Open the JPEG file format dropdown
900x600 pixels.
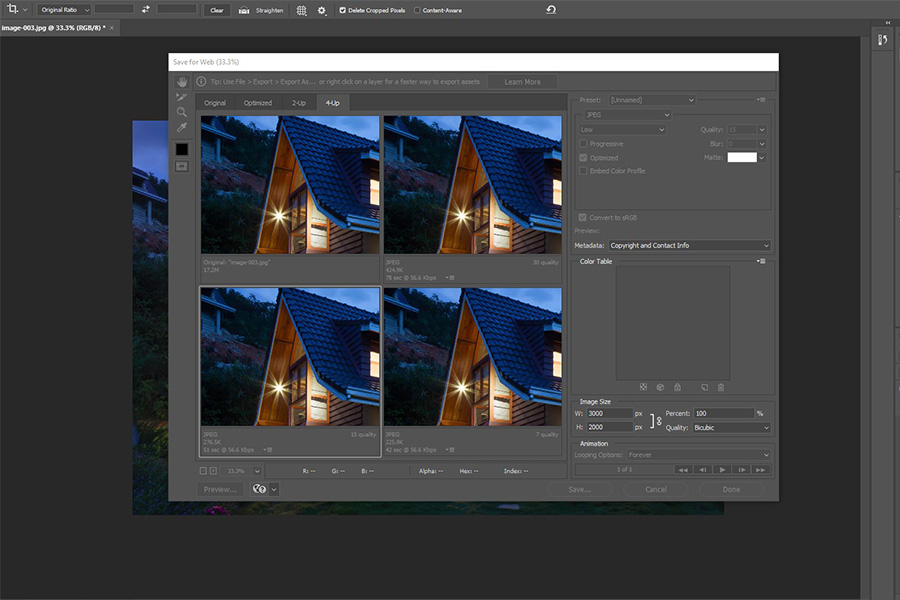coord(628,115)
